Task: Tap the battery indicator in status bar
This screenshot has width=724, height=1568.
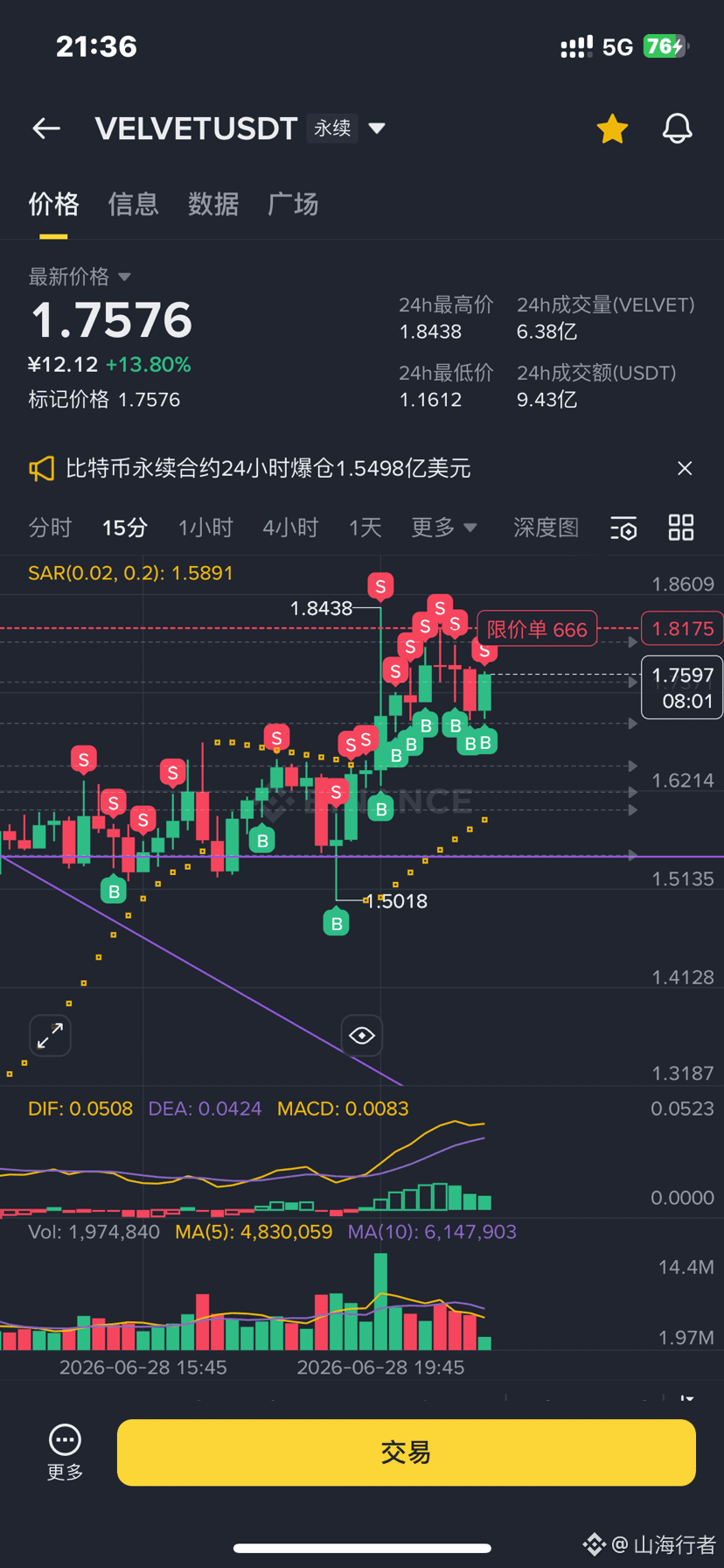Action: coord(665,46)
